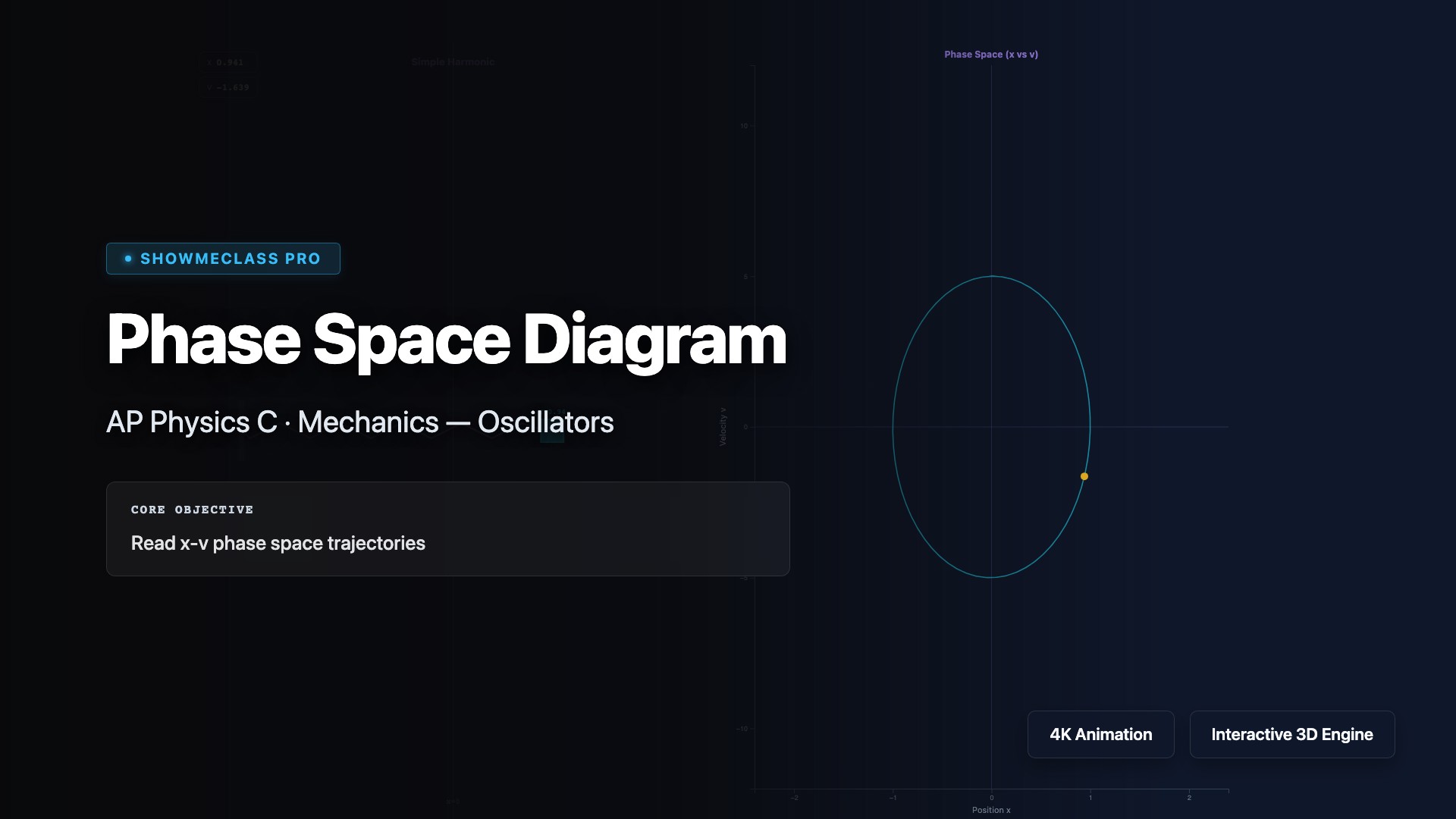Click the 'Position x' axis label
Image resolution: width=1456 pixels, height=819 pixels.
tap(991, 810)
